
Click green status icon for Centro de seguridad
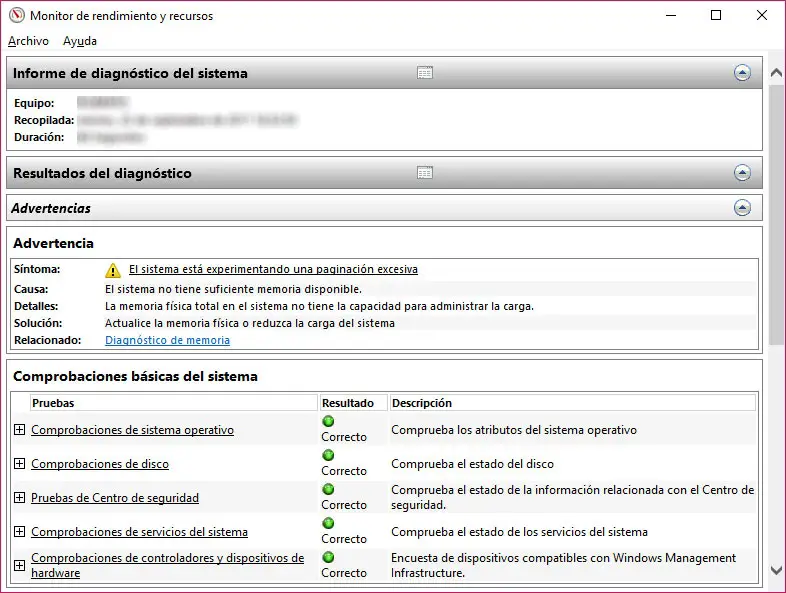click(328, 490)
